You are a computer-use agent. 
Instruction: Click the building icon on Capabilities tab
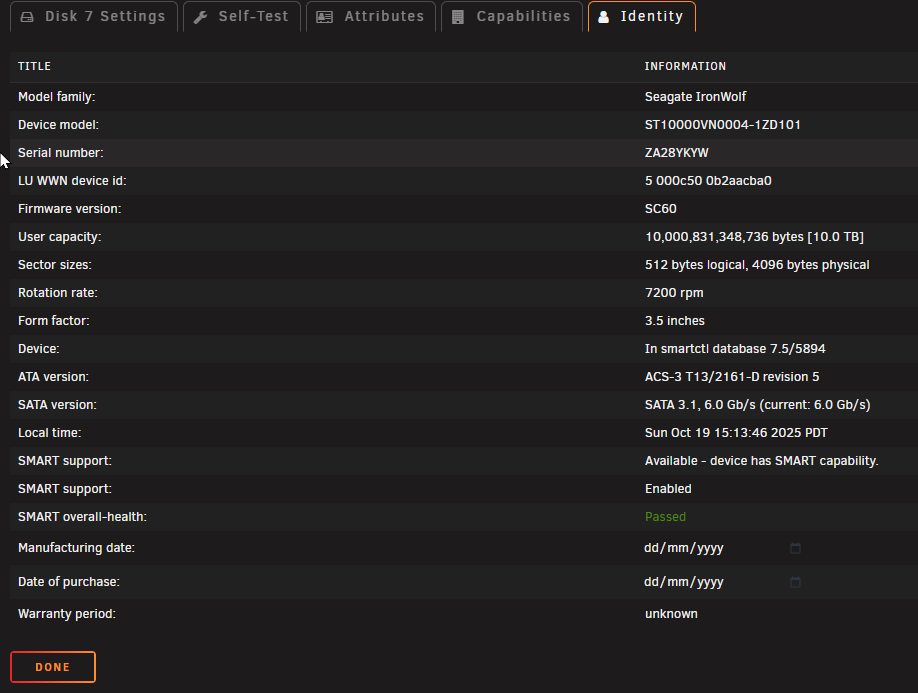[x=458, y=17]
